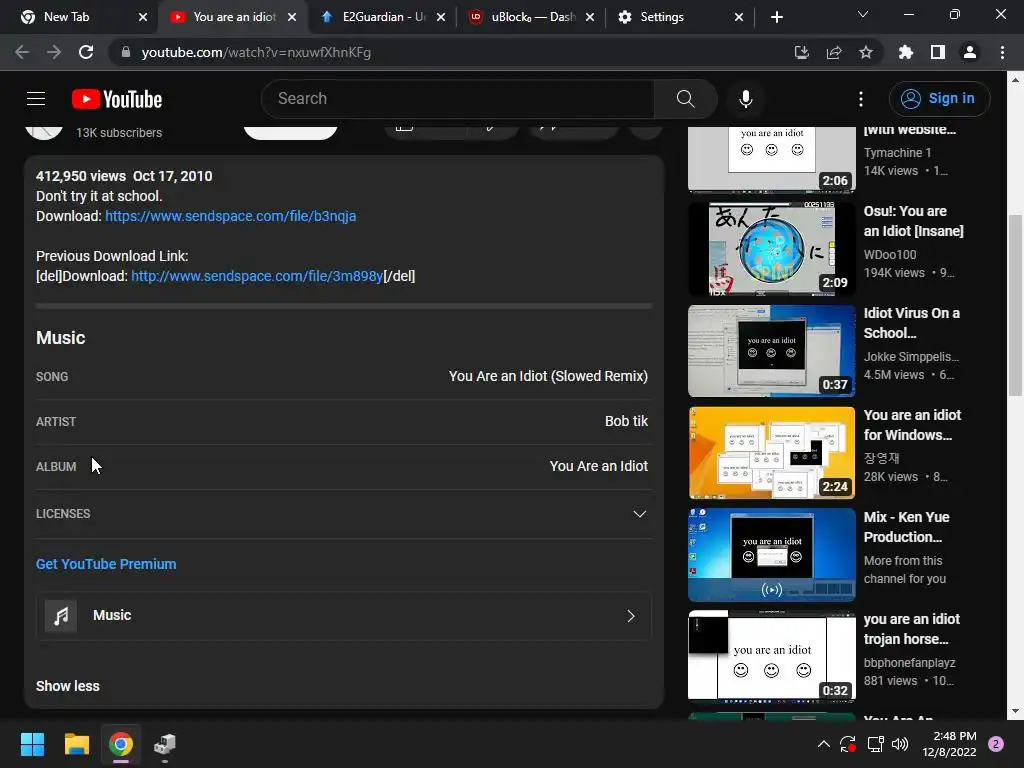Viewport: 1024px width, 768px height.
Task: Click the install app icon in address bar
Action: click(801, 52)
